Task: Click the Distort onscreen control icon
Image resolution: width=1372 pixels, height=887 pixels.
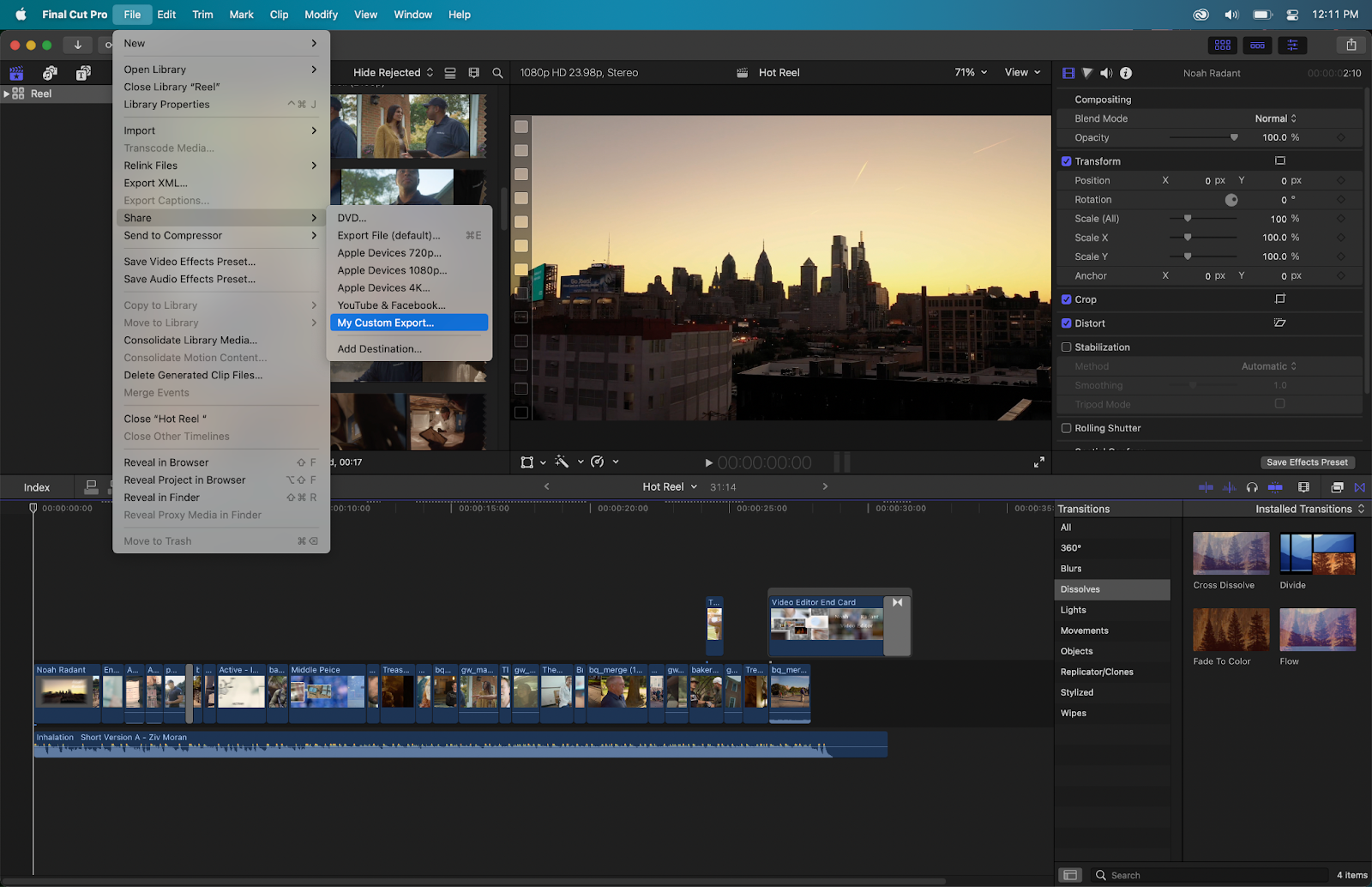Action: tap(1280, 323)
